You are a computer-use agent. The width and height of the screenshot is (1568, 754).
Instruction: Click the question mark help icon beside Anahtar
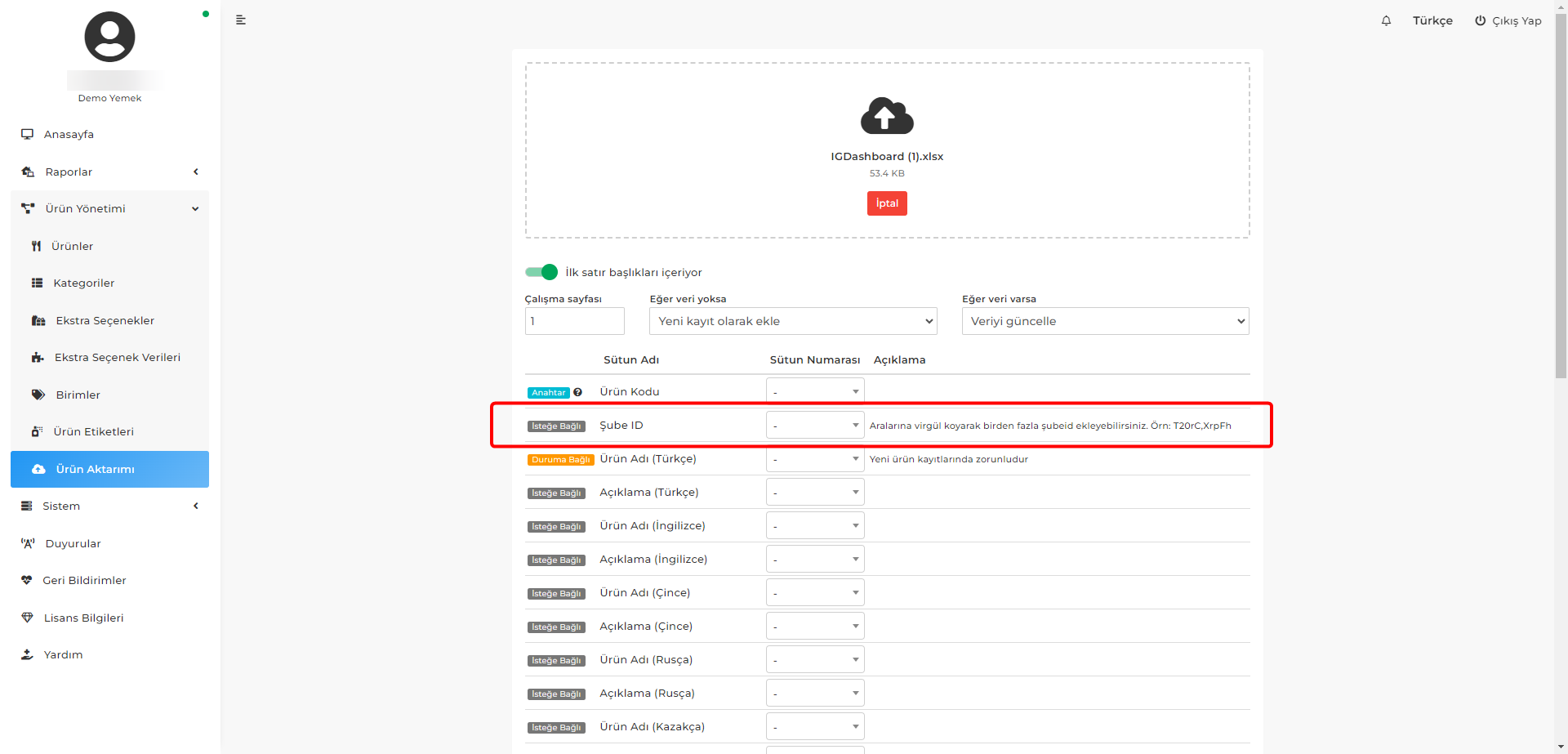577,392
